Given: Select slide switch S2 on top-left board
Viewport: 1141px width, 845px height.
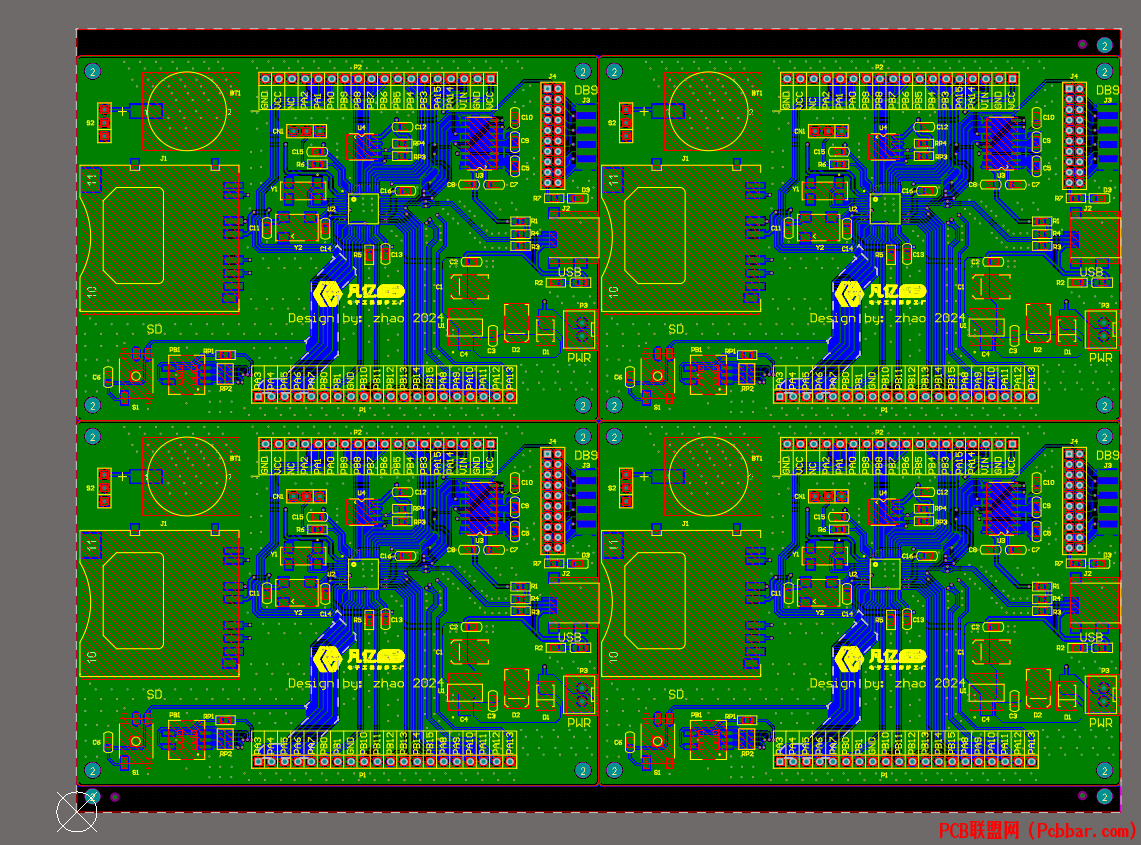Looking at the screenshot, I should coord(104,123).
